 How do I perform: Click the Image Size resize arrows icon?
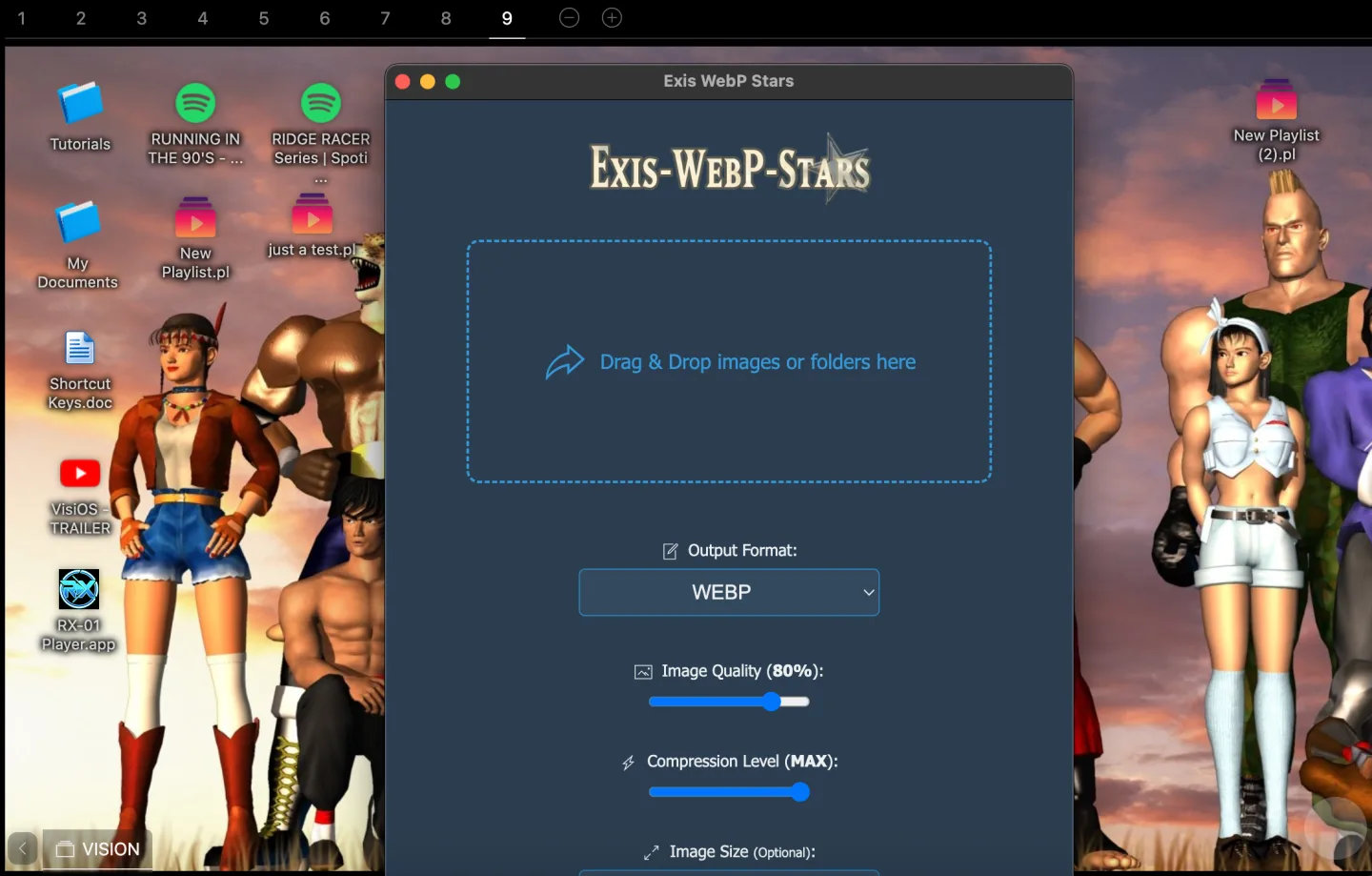652,853
